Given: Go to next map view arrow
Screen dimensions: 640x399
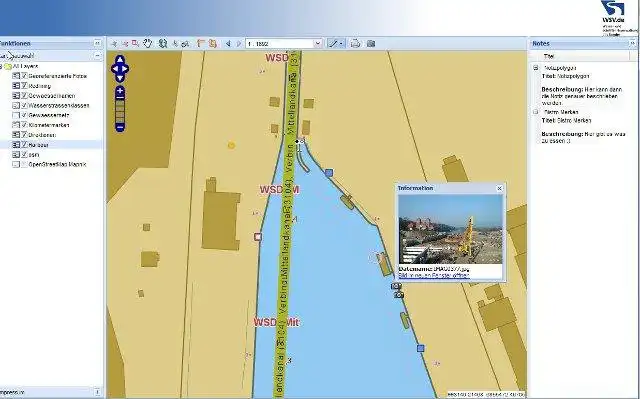Looking at the screenshot, I should 239,44.
